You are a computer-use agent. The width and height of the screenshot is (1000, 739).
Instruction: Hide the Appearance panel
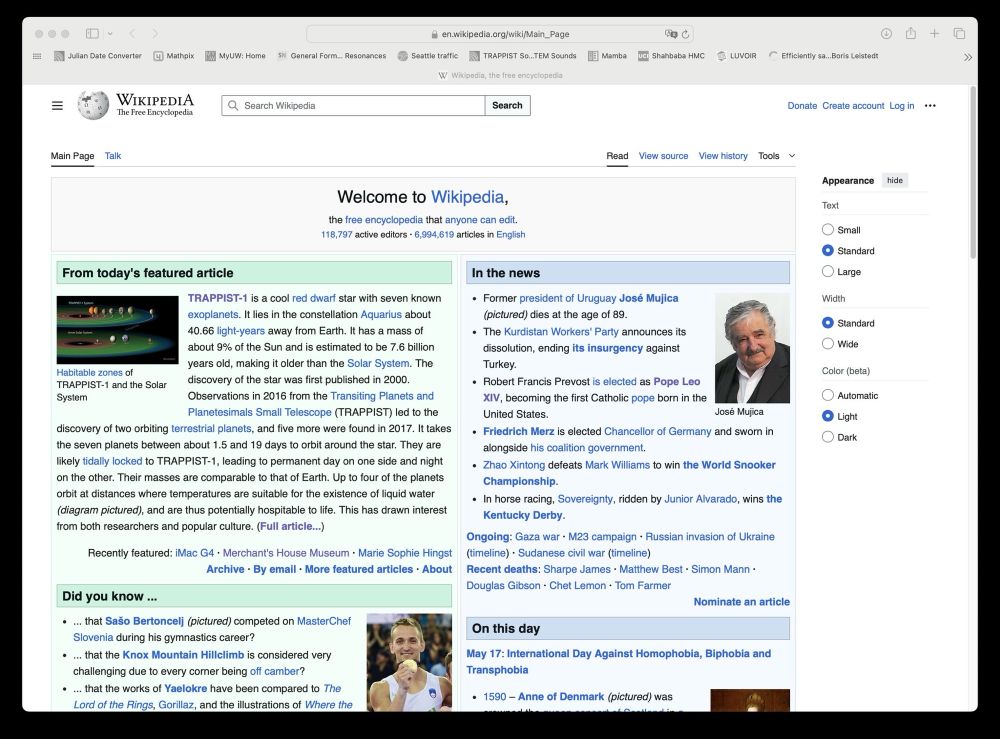pyautogui.click(x=895, y=180)
